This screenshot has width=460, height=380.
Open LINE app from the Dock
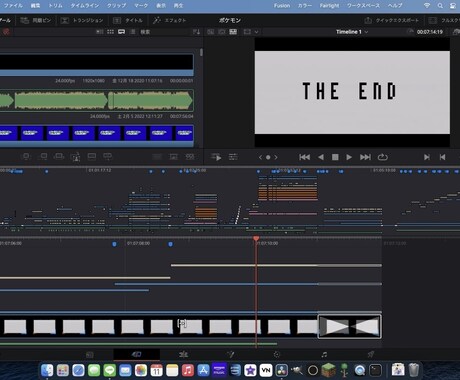coord(110,370)
